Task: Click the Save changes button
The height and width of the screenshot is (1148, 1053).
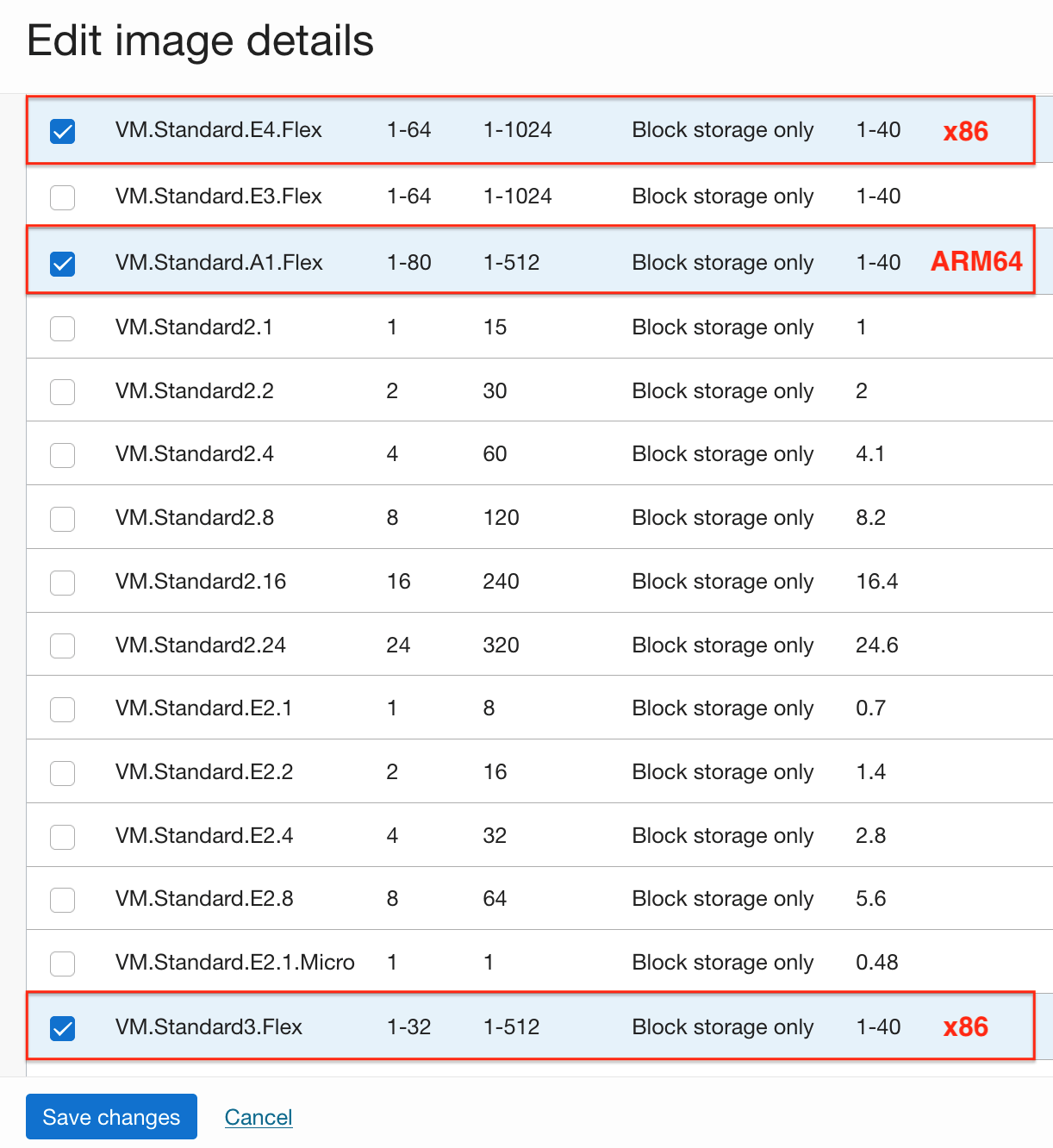Action: (110, 1117)
